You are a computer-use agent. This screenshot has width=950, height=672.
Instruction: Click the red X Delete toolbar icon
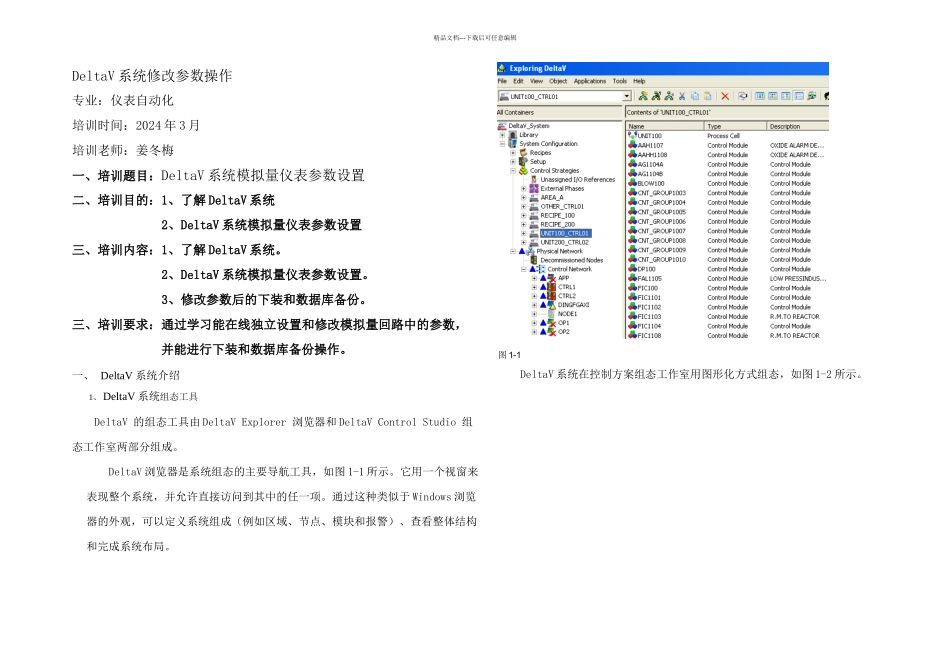(725, 96)
